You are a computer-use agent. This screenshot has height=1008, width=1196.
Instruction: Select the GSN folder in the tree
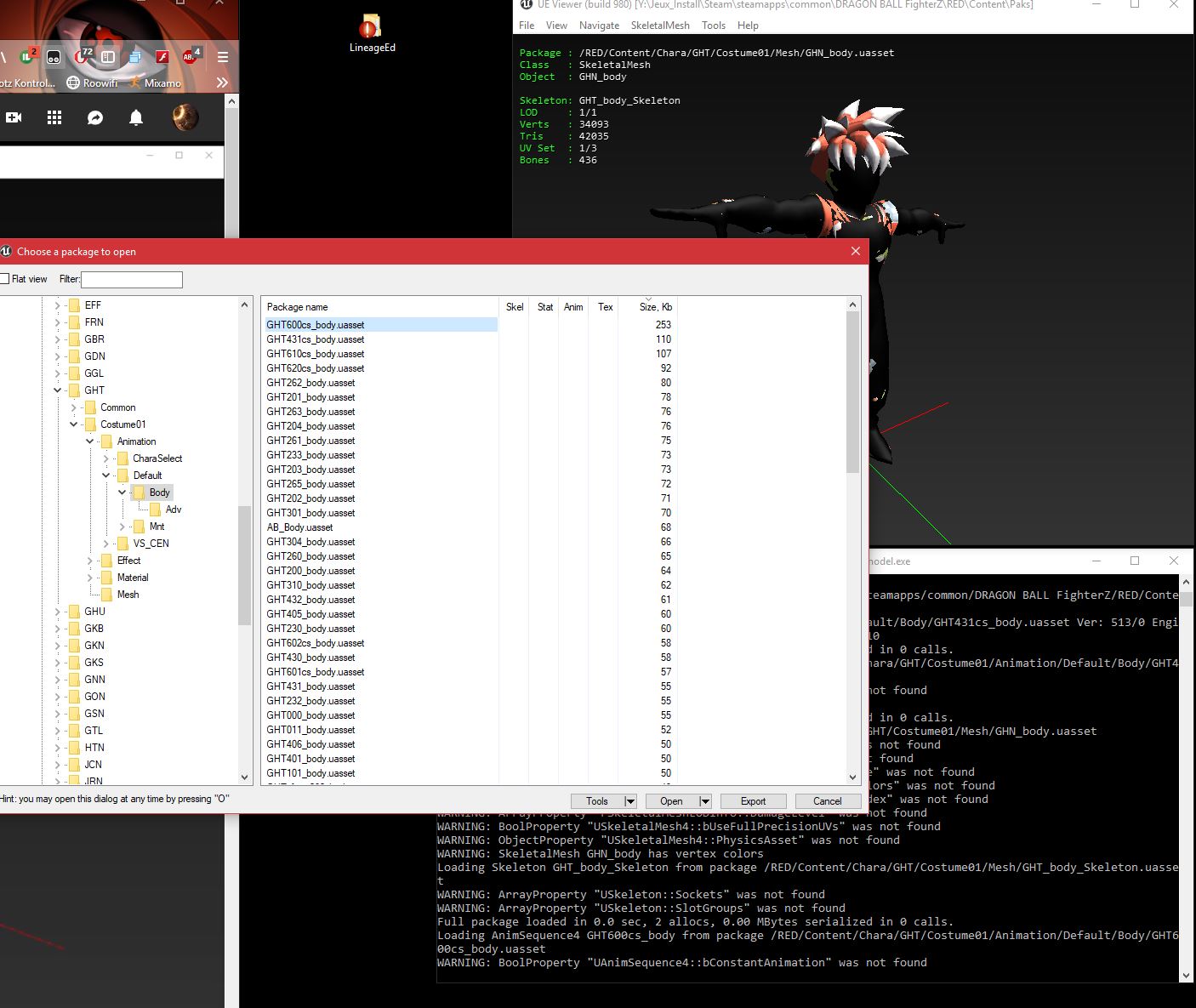[94, 714]
